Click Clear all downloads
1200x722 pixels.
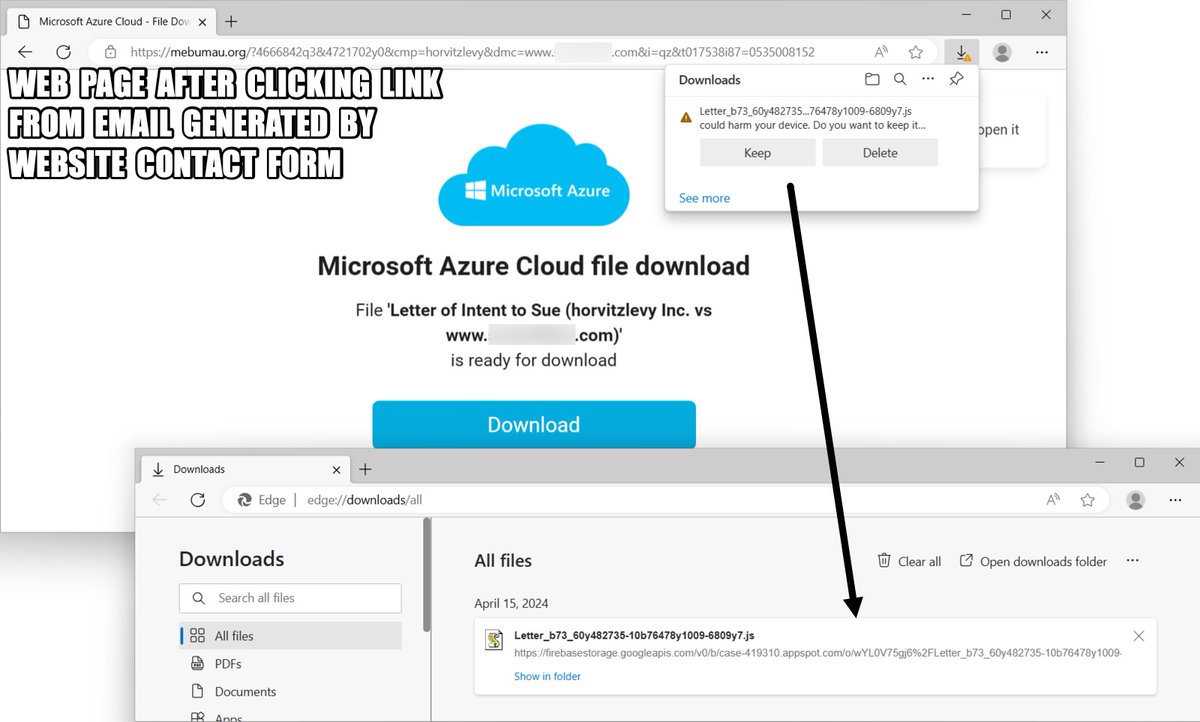point(909,561)
